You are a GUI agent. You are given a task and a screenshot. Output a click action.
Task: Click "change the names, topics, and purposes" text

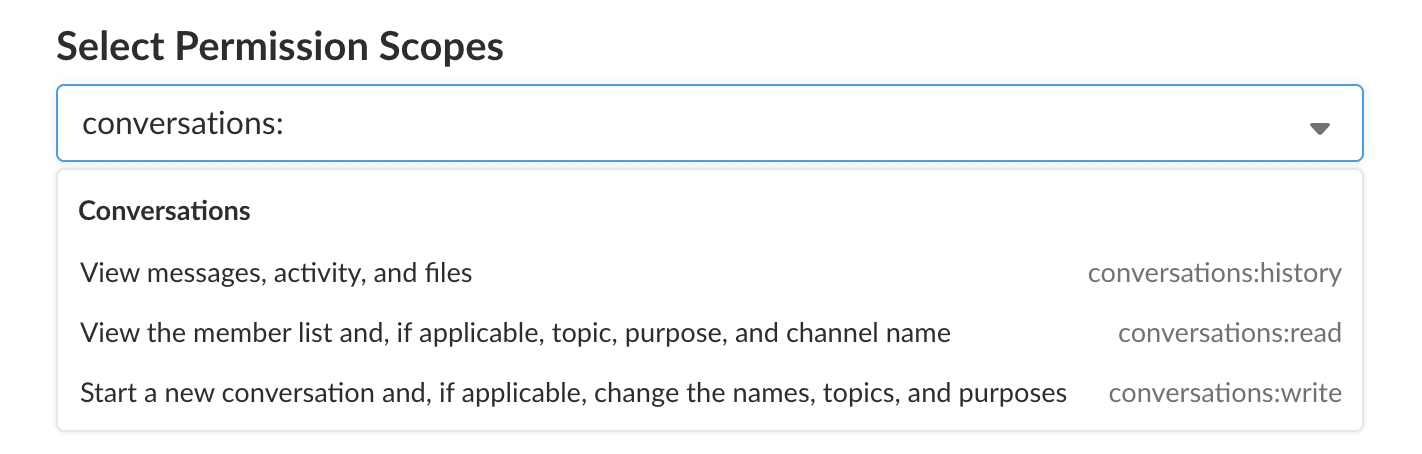(830, 393)
